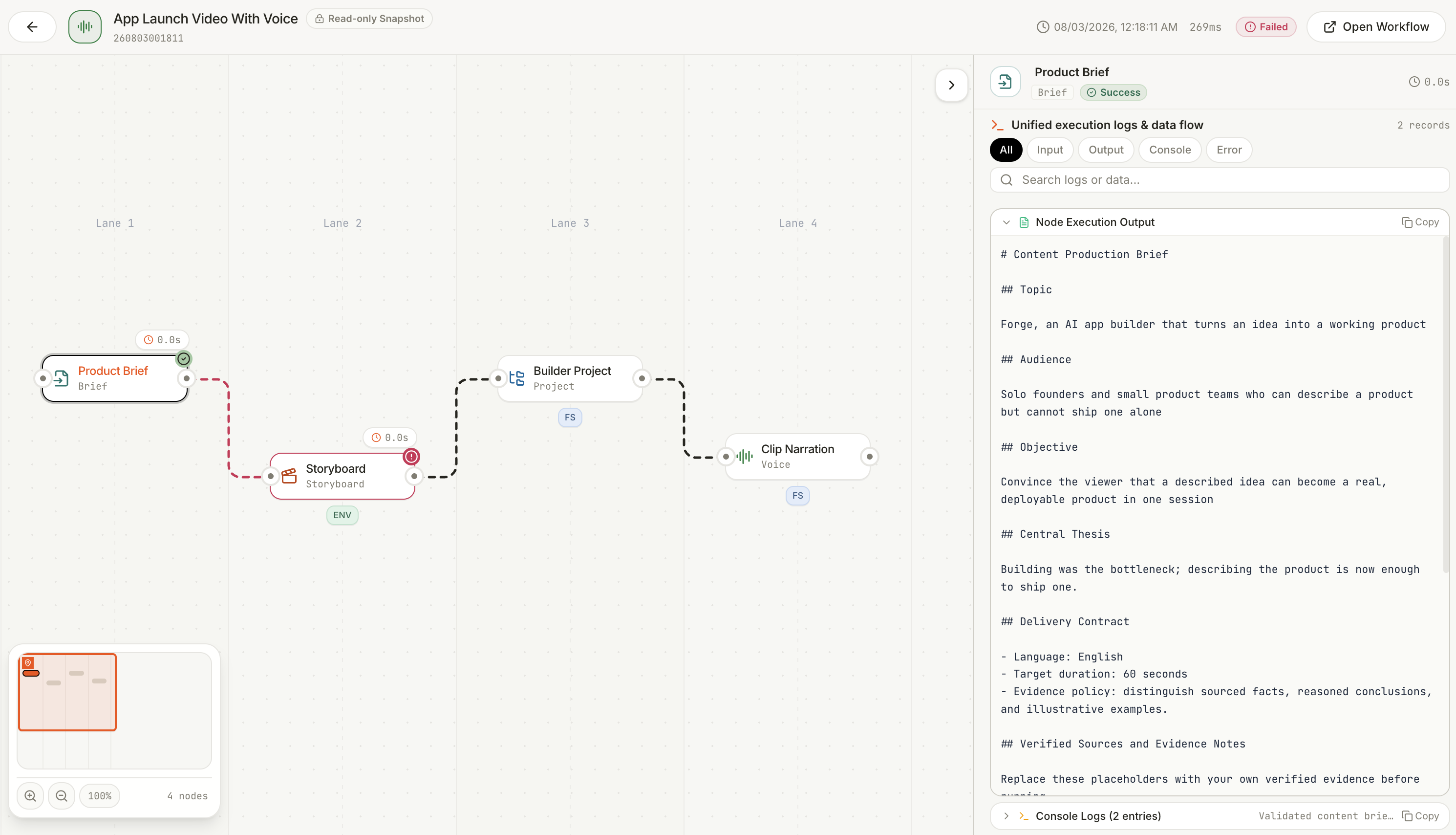1456x835 pixels.
Task: Click the magnifier icon in log search
Action: point(1006,180)
